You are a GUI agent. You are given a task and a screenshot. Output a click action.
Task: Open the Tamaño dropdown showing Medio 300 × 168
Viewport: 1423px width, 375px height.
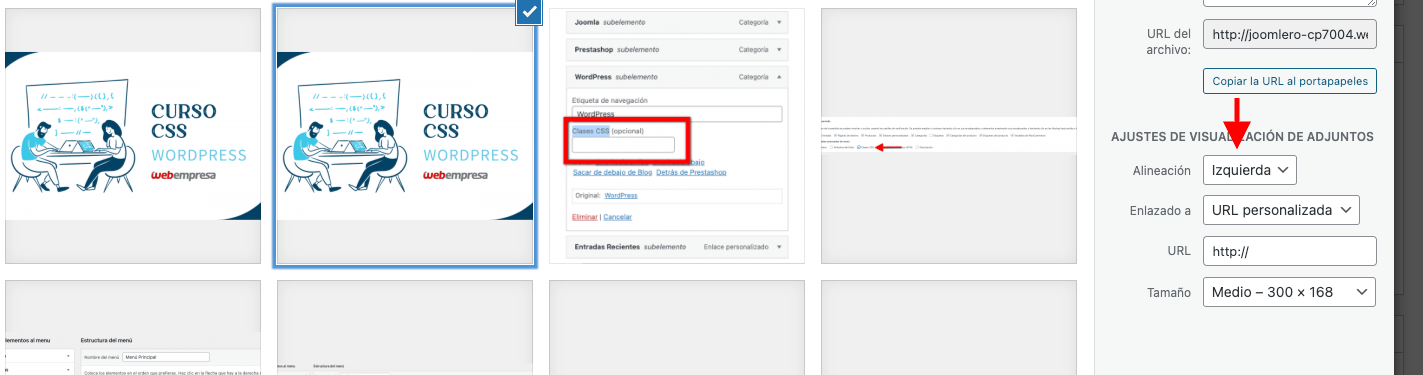[1289, 292]
